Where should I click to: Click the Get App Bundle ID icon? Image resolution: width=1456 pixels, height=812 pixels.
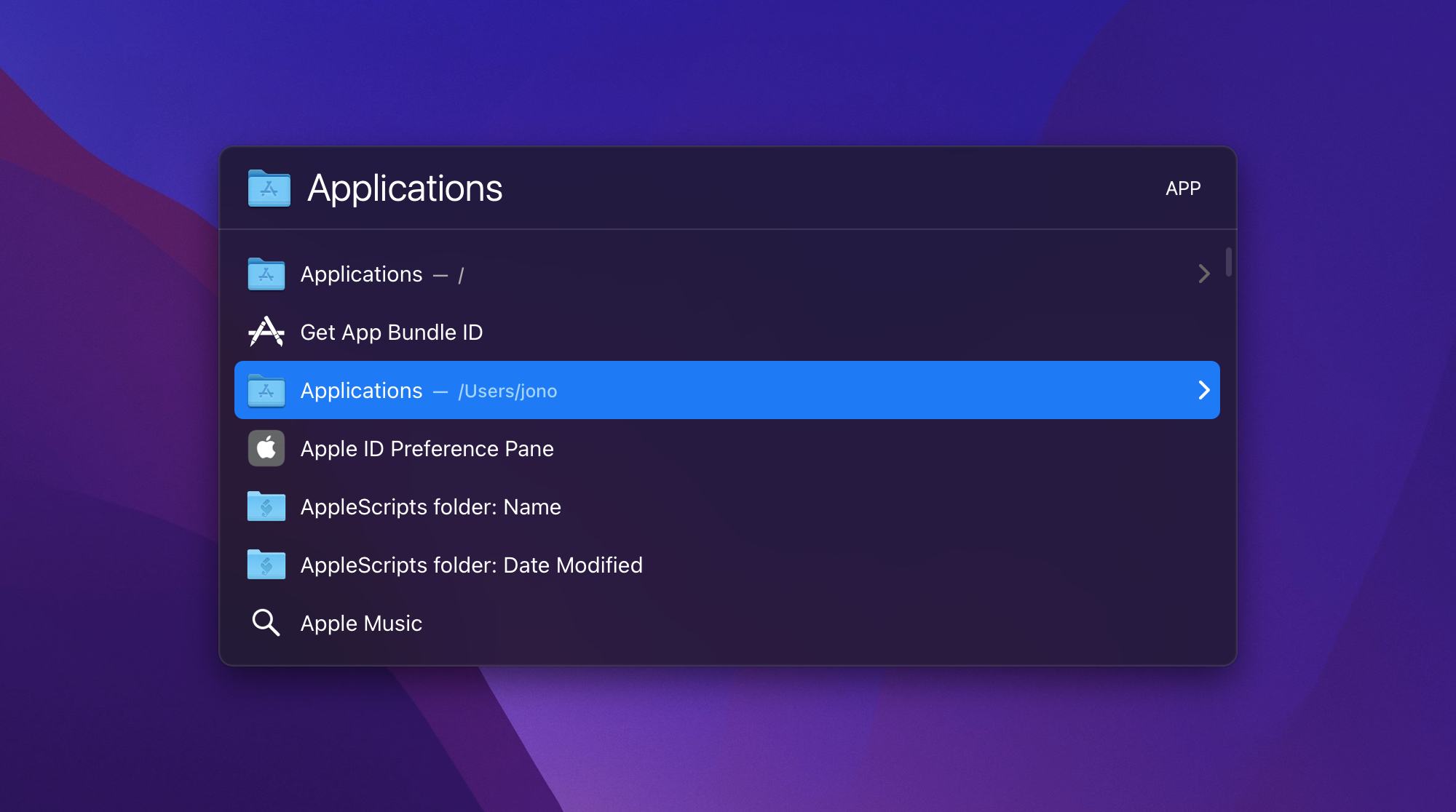[x=266, y=332]
